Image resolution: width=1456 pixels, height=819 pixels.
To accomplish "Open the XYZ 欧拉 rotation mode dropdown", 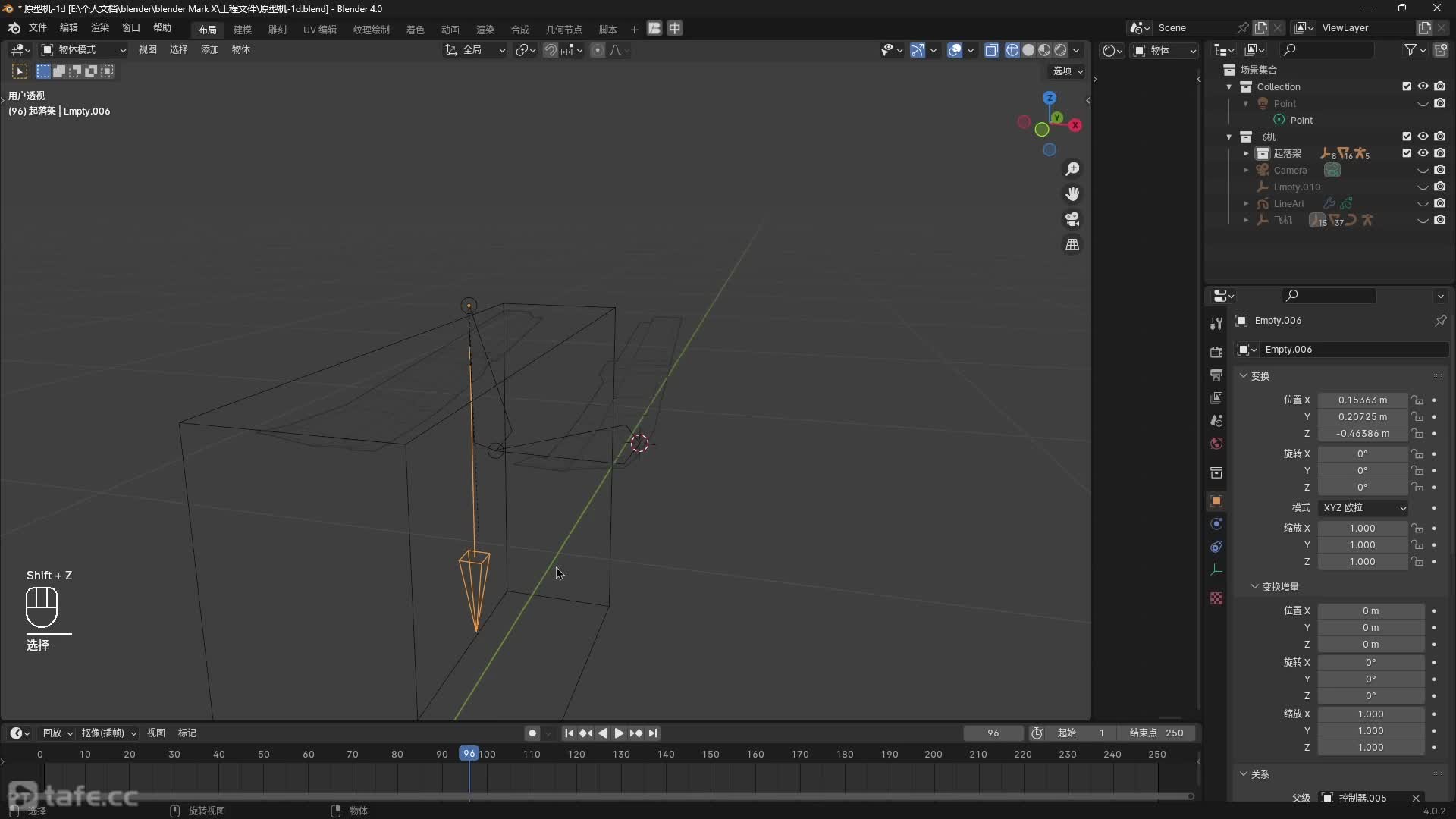I will [1364, 508].
